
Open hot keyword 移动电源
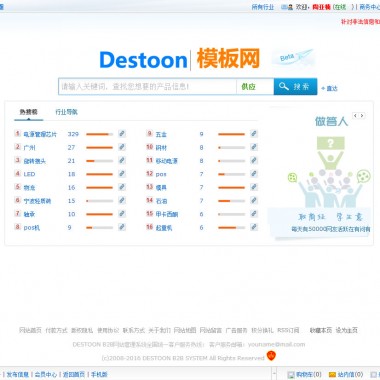click(167, 161)
